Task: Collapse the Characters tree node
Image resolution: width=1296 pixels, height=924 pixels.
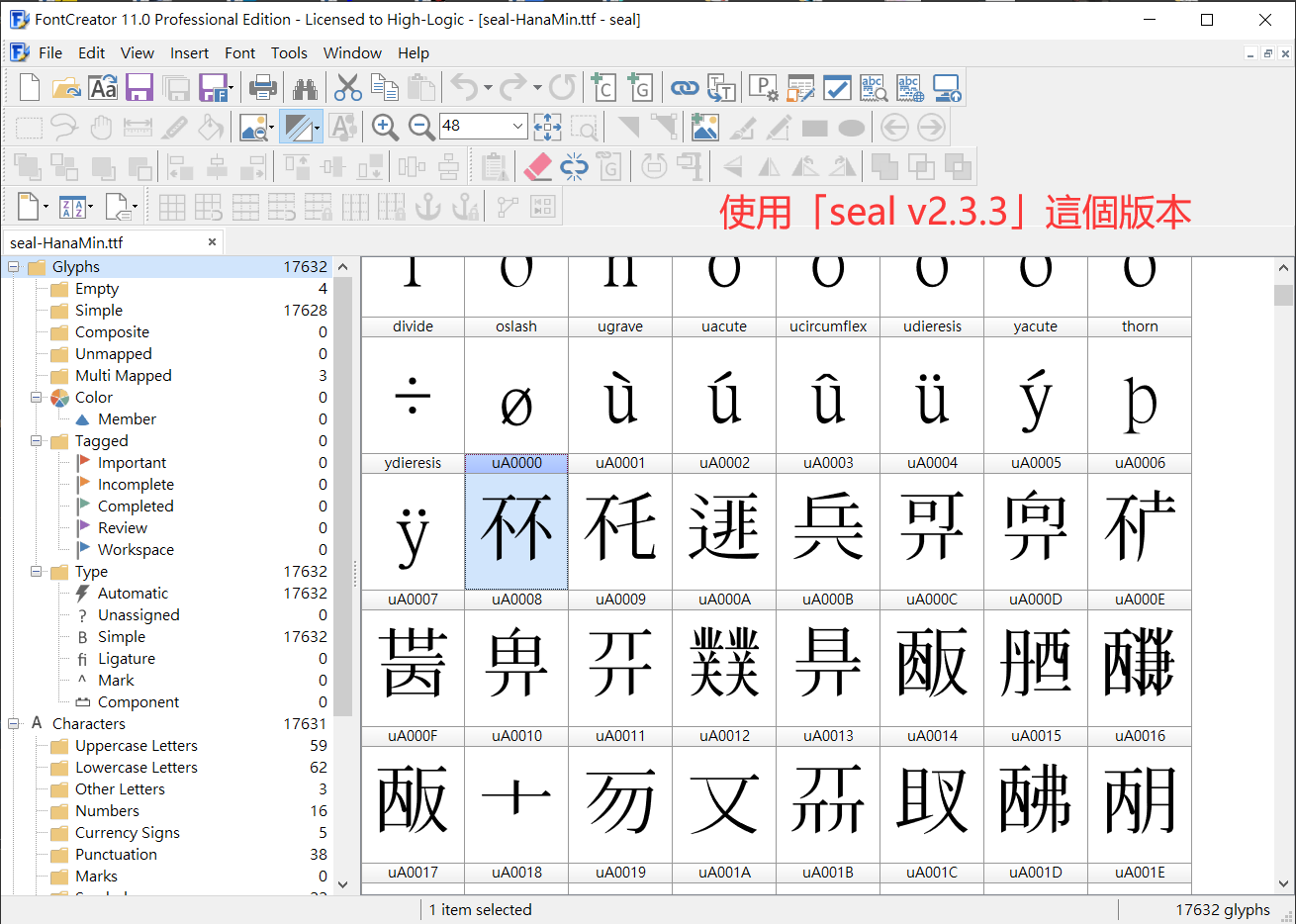Action: 14,724
